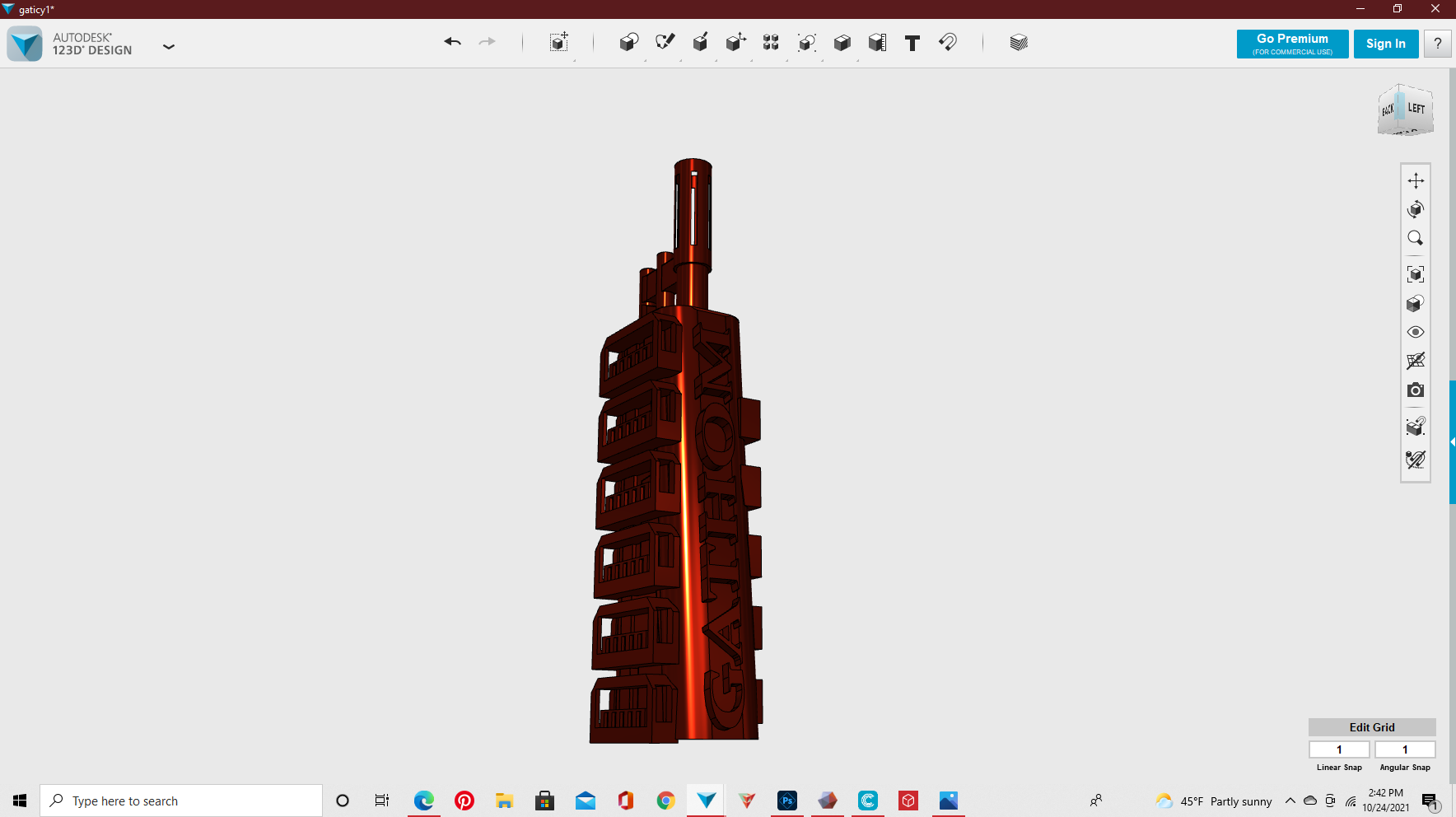Click the Edit Grid button
The width and height of the screenshot is (1456, 817).
(1372, 727)
